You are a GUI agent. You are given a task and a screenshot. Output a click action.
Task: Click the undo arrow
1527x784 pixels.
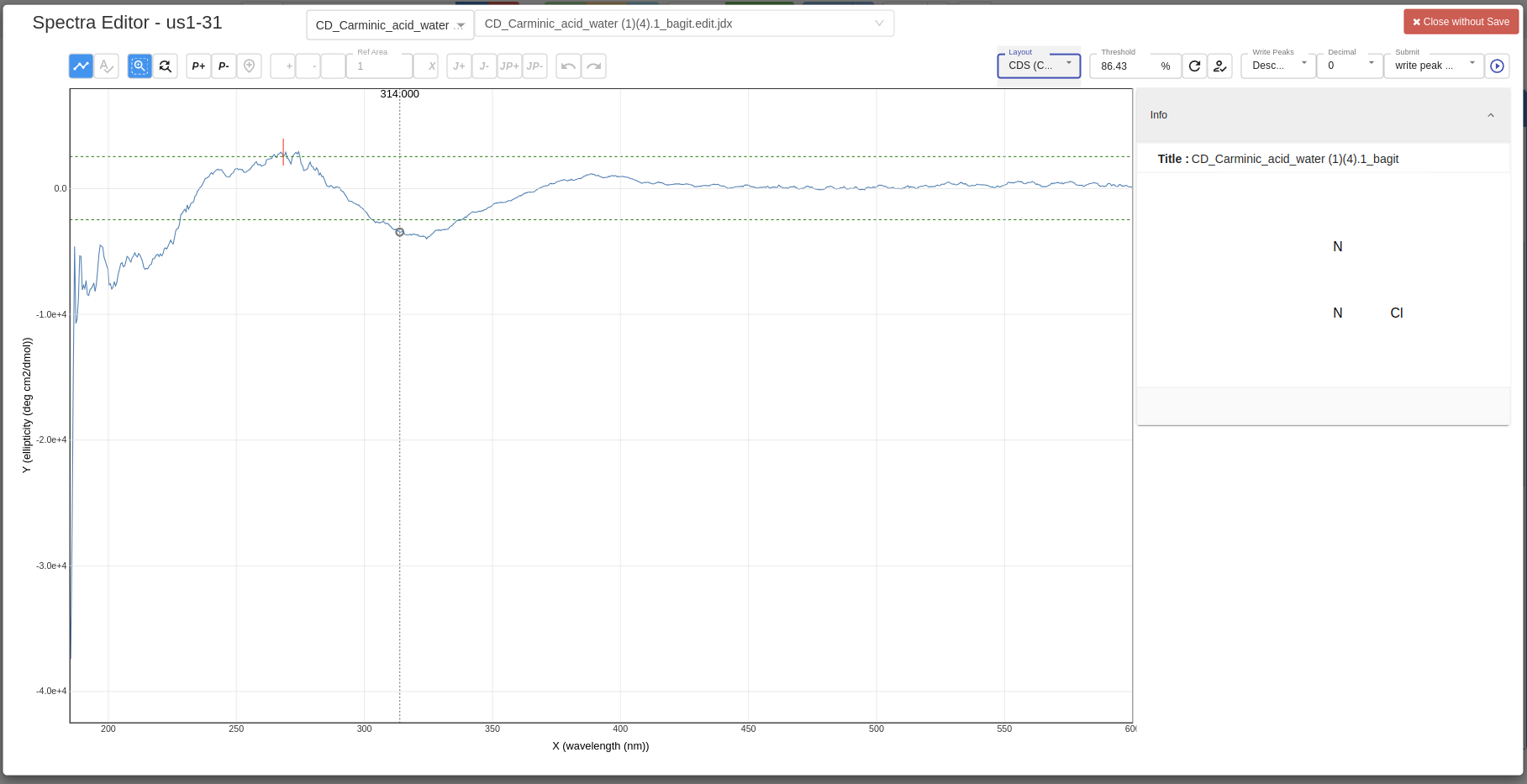[568, 66]
